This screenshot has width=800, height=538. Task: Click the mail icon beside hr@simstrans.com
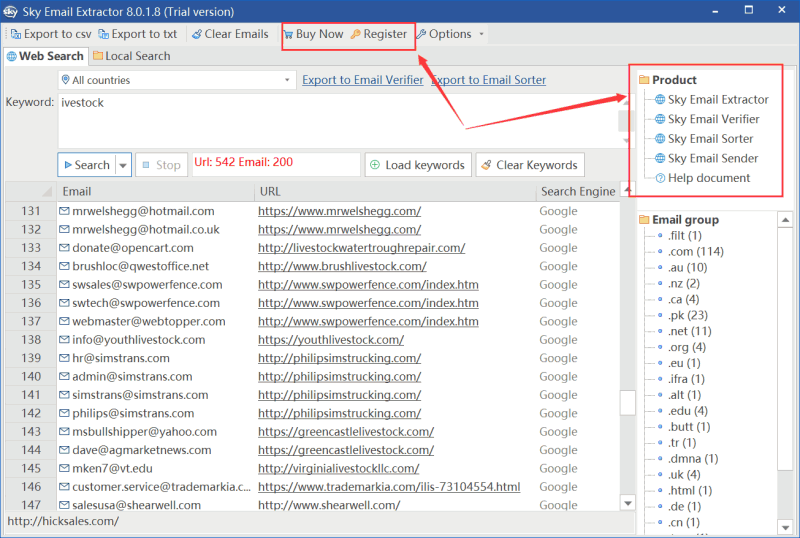tap(64, 358)
